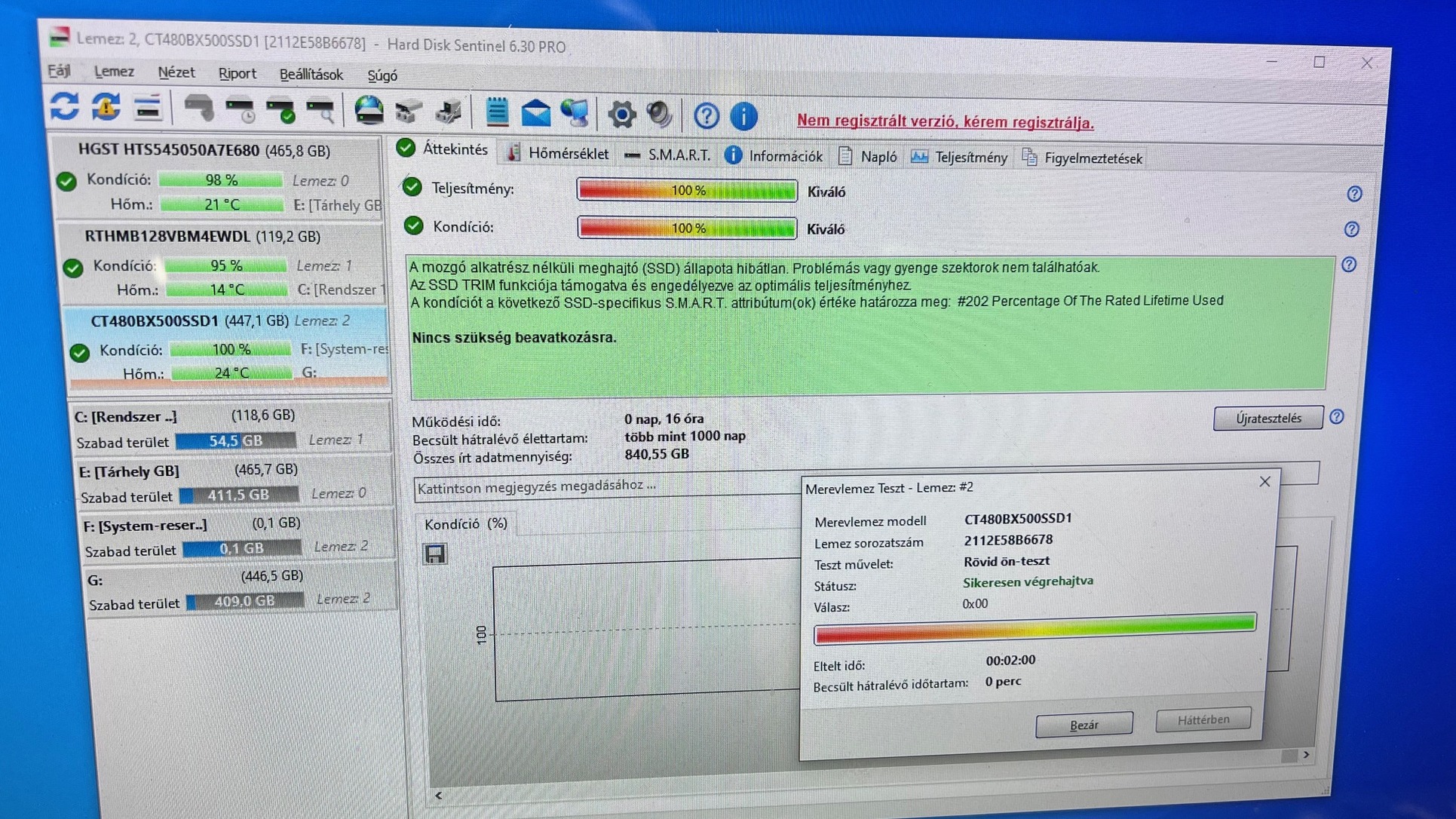Click the speaker sound icon in toolbar
This screenshot has width=1456, height=819.
click(x=660, y=115)
